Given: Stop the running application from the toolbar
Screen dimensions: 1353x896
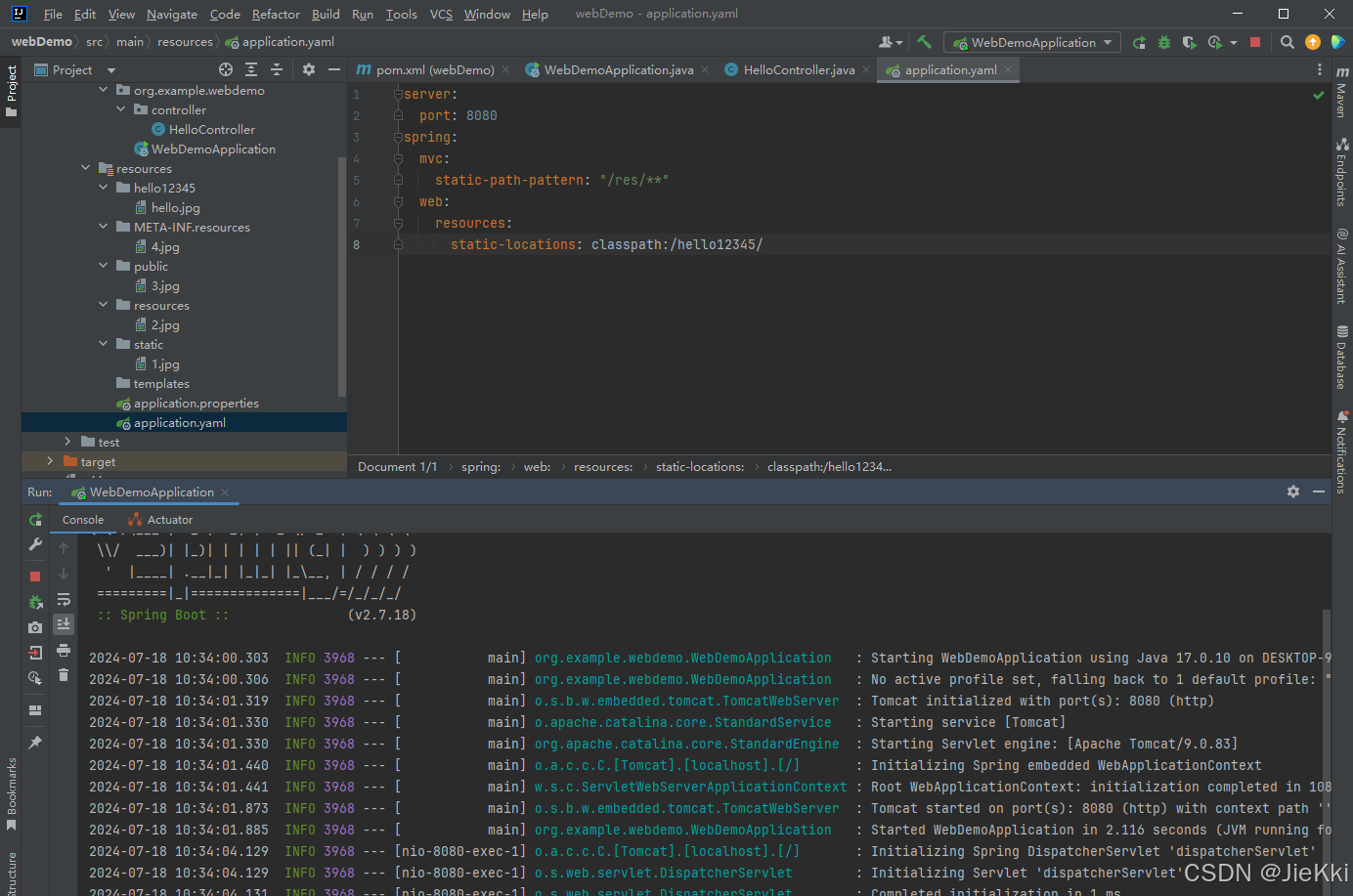Looking at the screenshot, I should (1255, 42).
